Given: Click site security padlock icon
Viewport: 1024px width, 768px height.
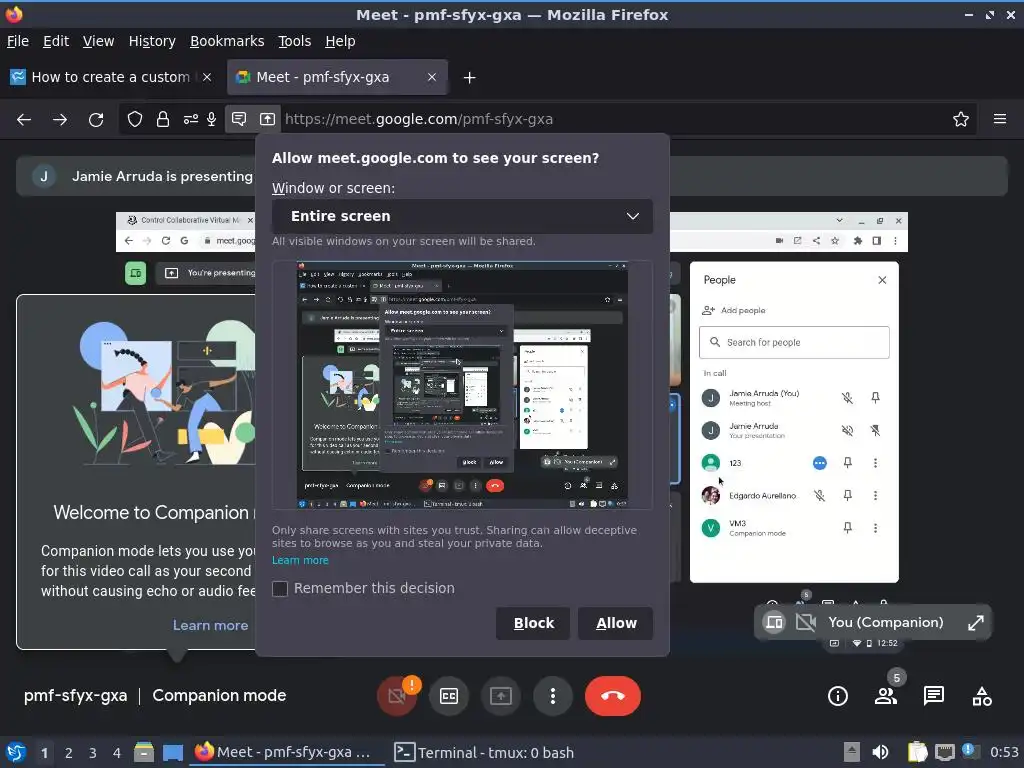Looking at the screenshot, I should coord(163,120).
